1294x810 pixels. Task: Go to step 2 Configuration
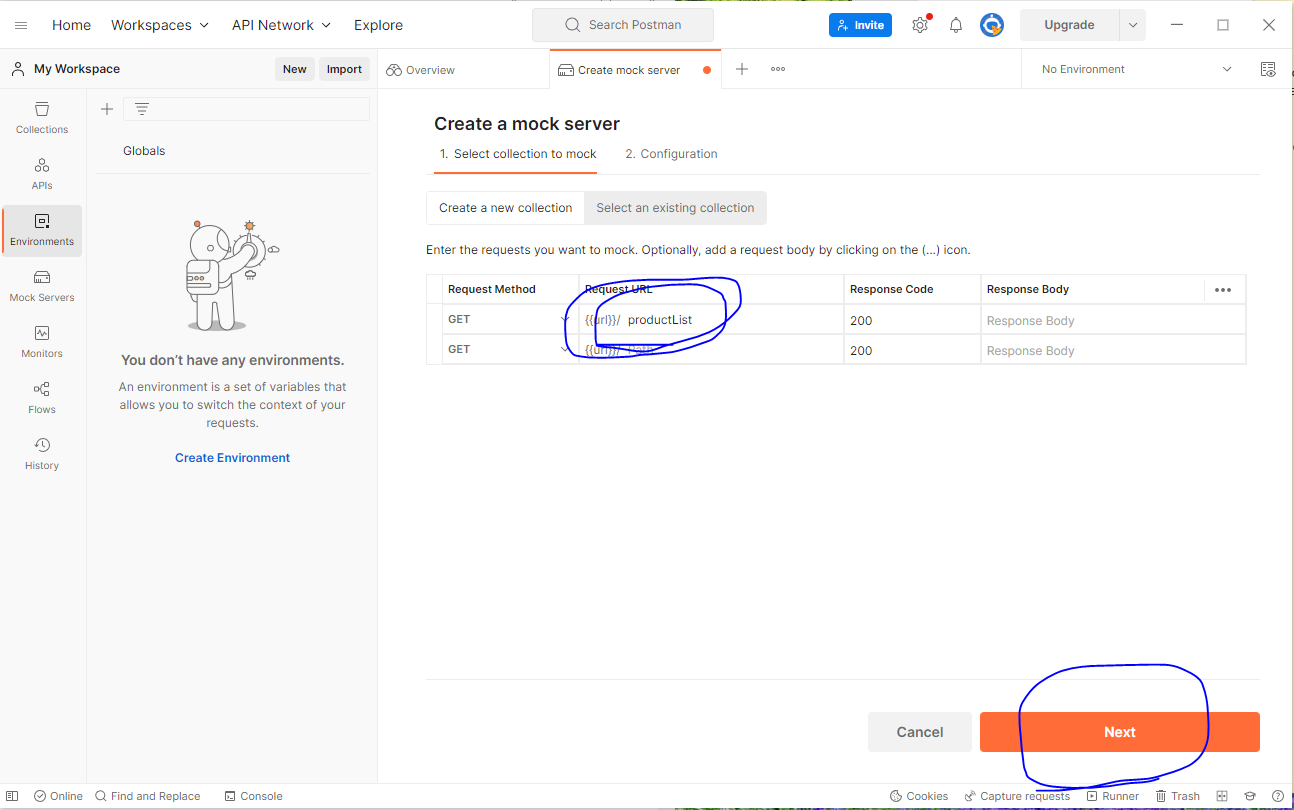[671, 154]
